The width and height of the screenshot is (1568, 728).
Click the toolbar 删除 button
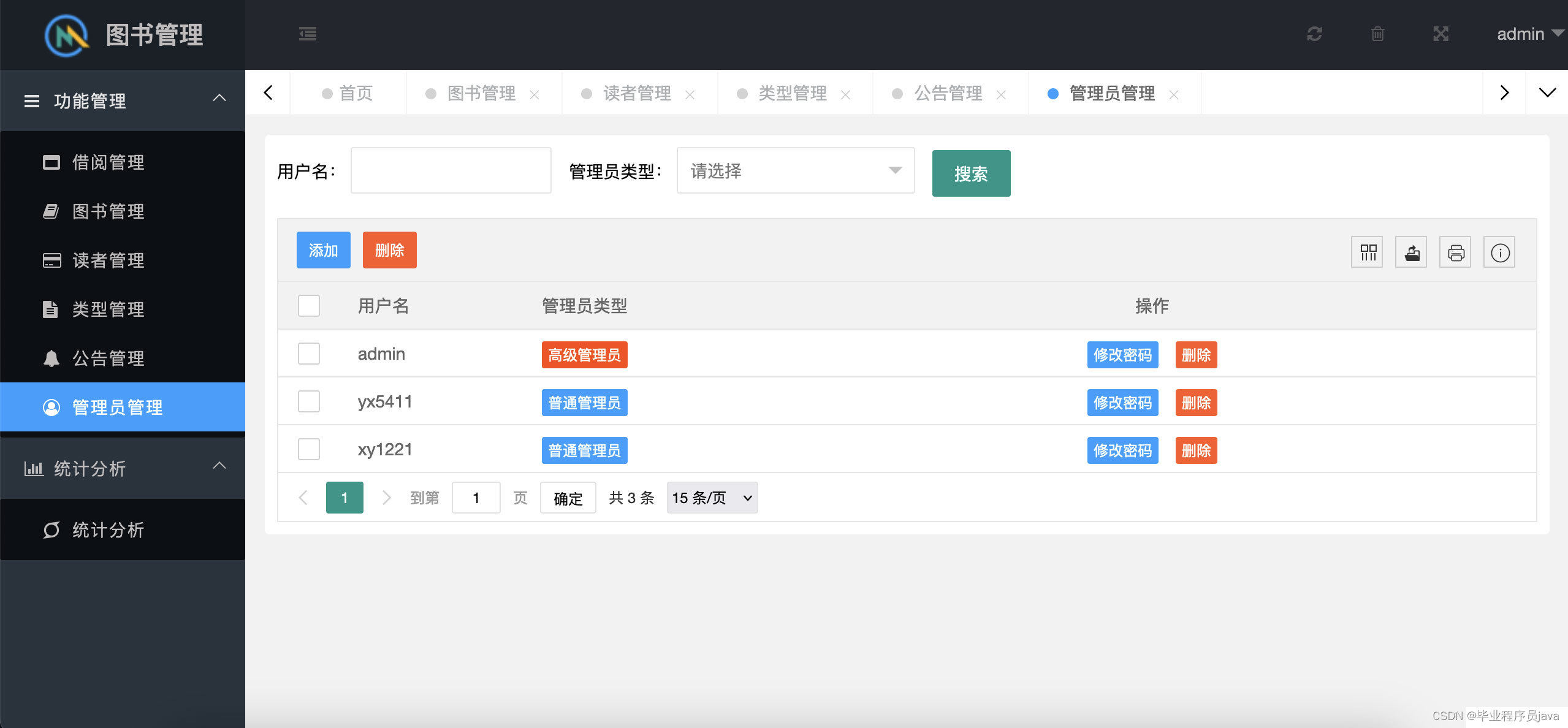[390, 250]
